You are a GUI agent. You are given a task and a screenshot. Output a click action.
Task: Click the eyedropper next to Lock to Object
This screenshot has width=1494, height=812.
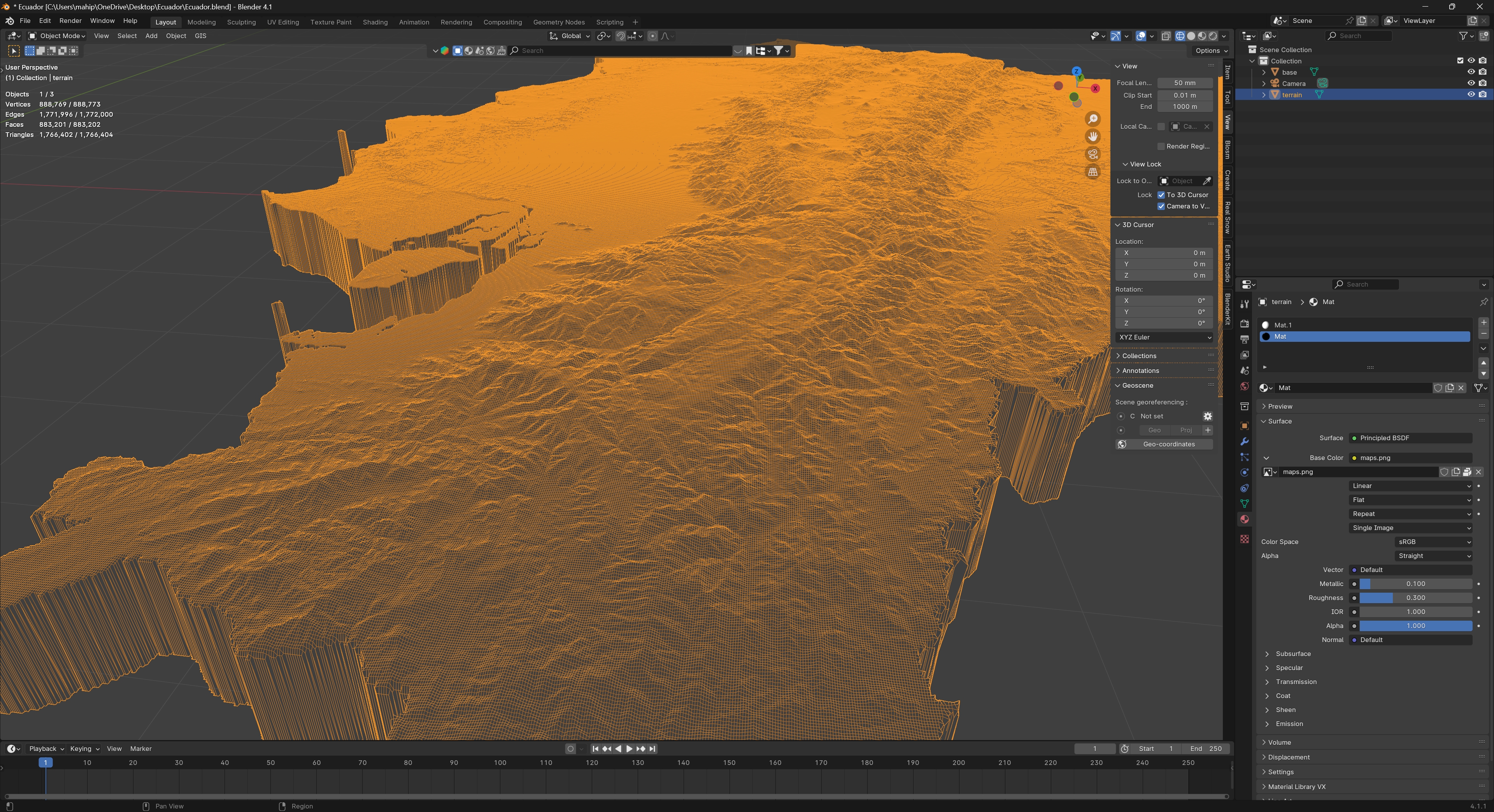point(1206,181)
